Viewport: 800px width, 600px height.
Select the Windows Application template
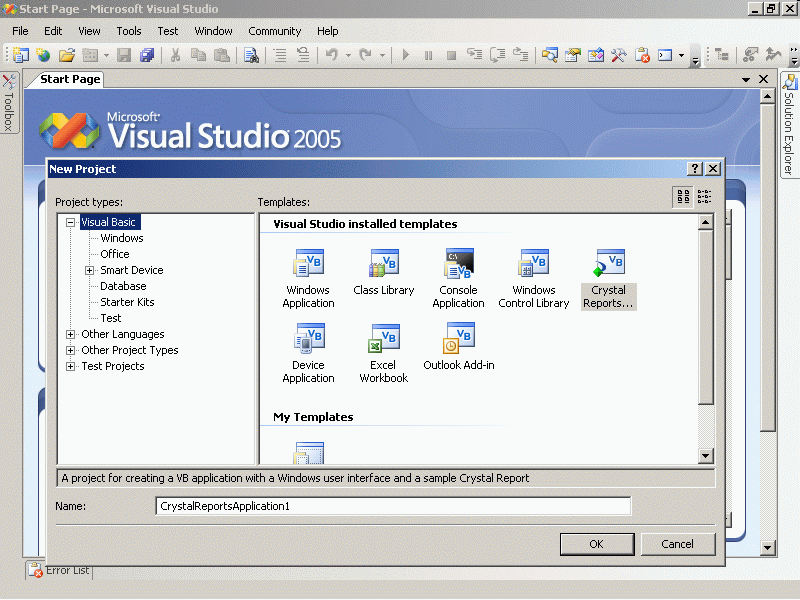tap(308, 279)
